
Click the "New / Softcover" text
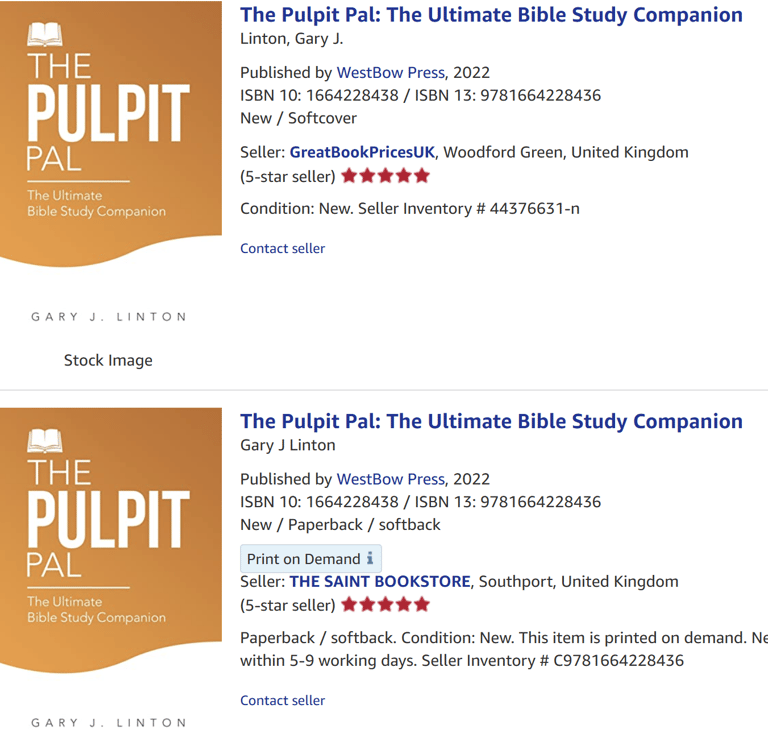click(x=298, y=118)
